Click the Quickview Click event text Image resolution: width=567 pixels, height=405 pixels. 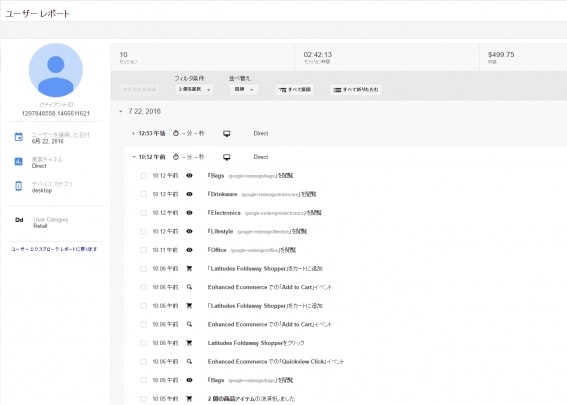pos(276,362)
